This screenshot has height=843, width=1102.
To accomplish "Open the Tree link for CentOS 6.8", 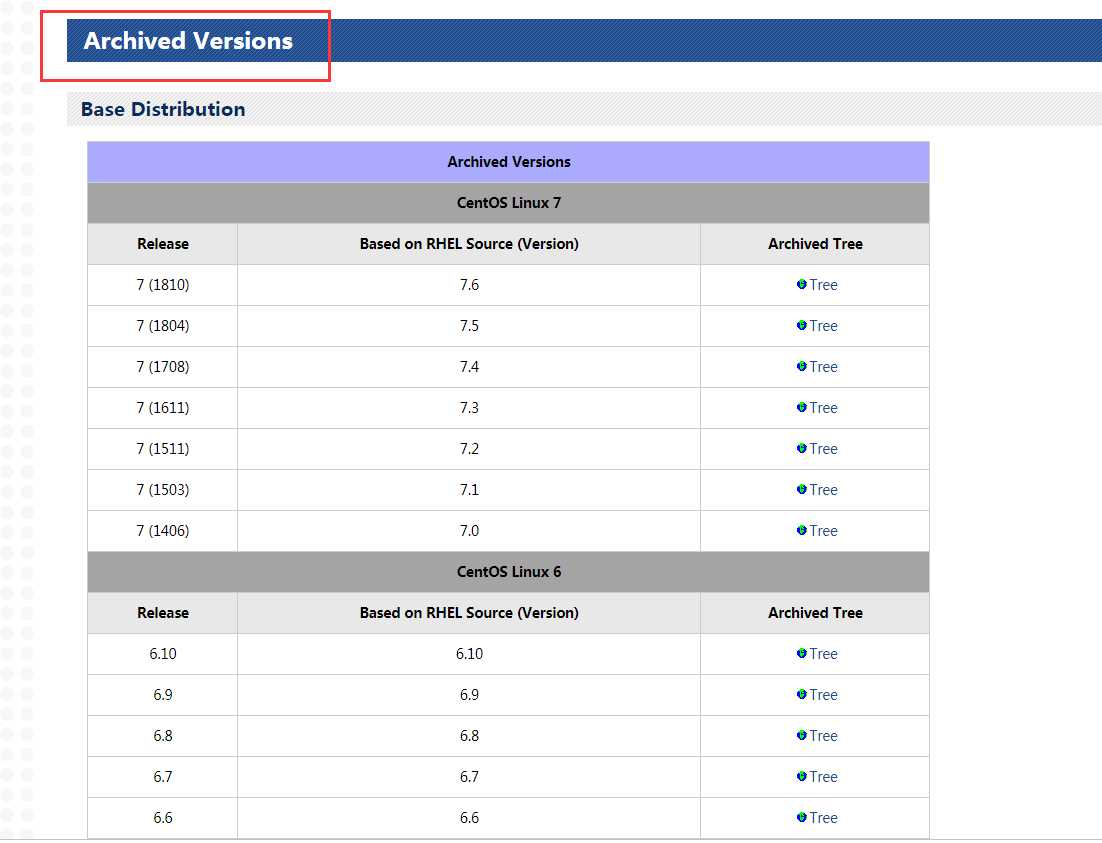I will point(823,735).
